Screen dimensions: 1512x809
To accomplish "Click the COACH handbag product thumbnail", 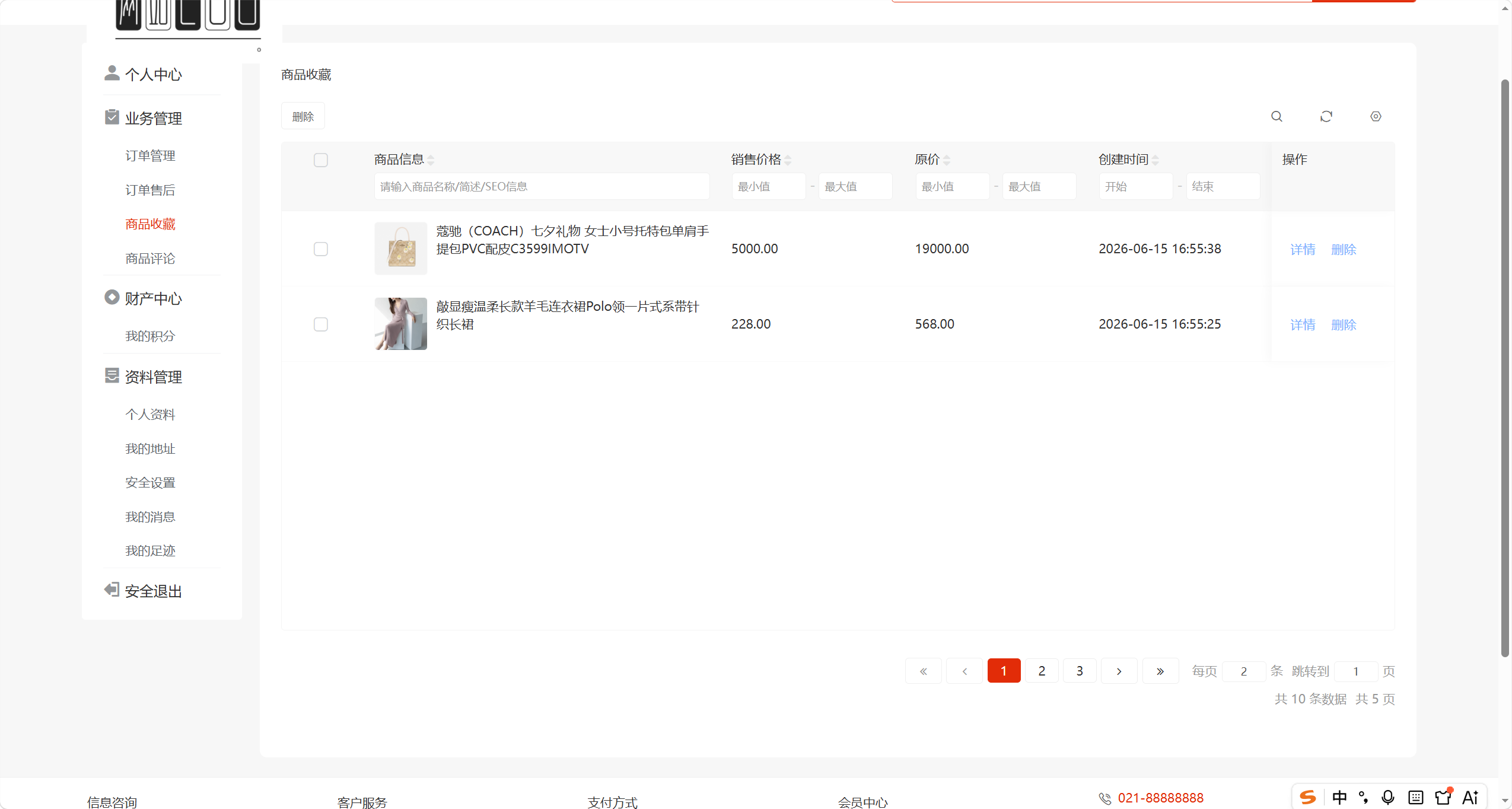I will (401, 248).
